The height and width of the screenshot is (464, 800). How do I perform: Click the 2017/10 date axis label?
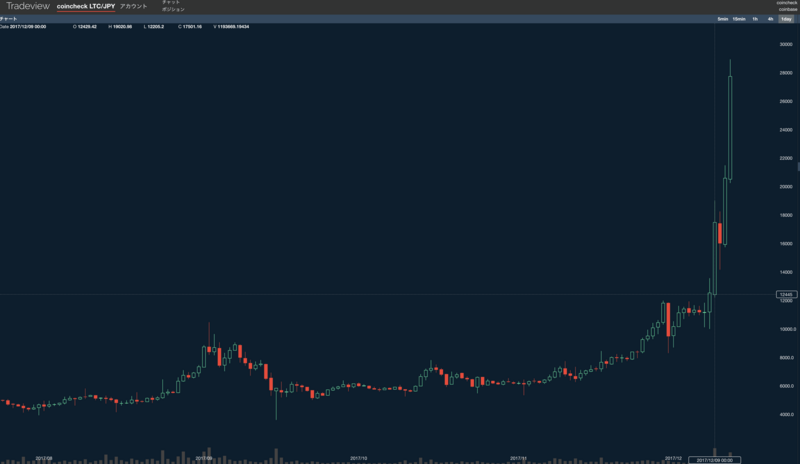359,458
